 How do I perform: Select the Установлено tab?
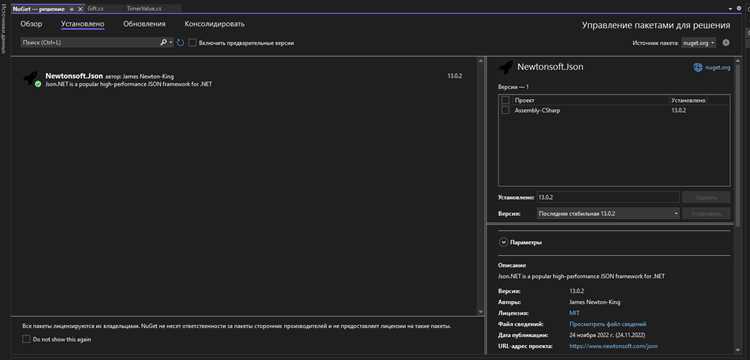[82, 24]
